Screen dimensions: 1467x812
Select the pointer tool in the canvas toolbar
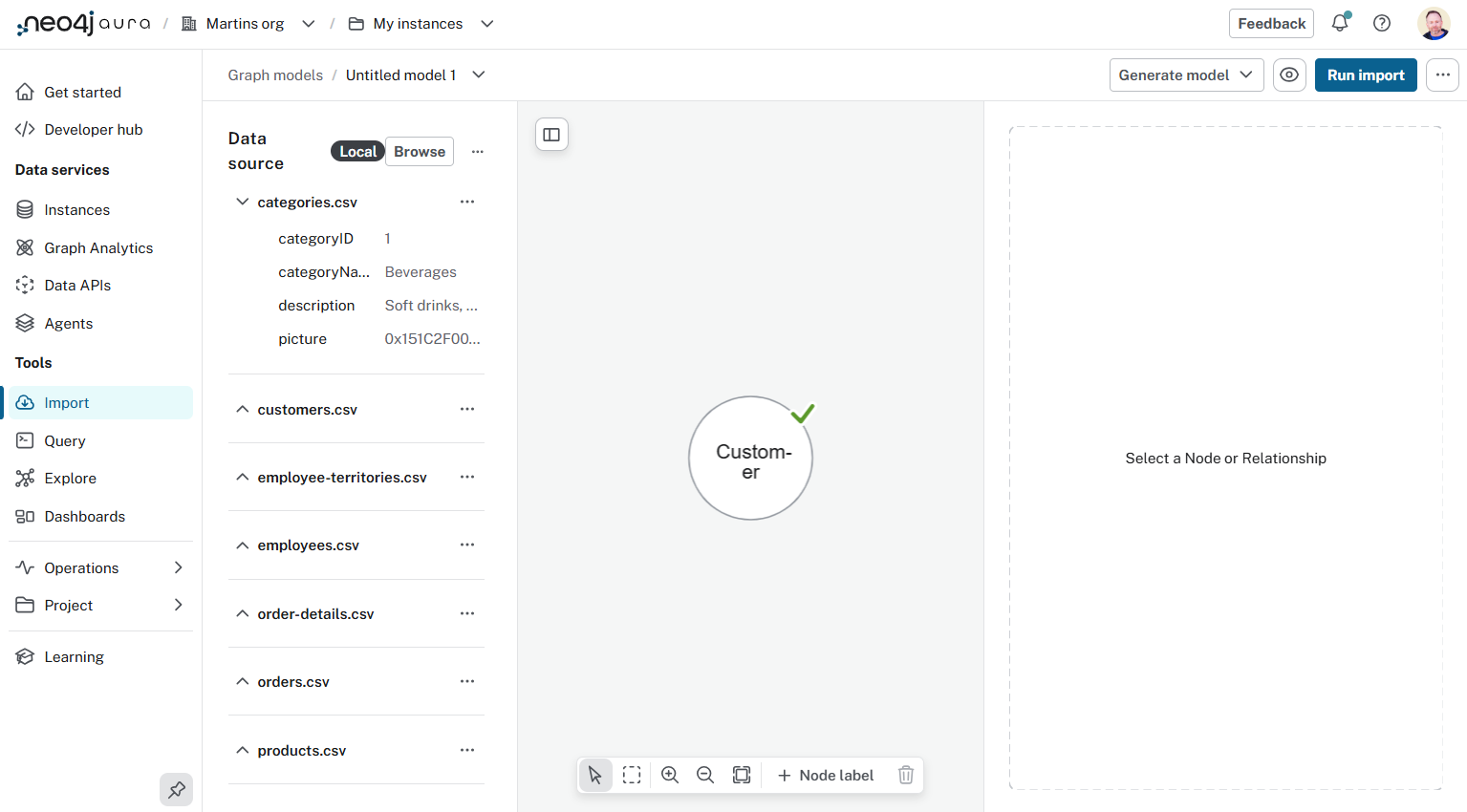[x=595, y=775]
